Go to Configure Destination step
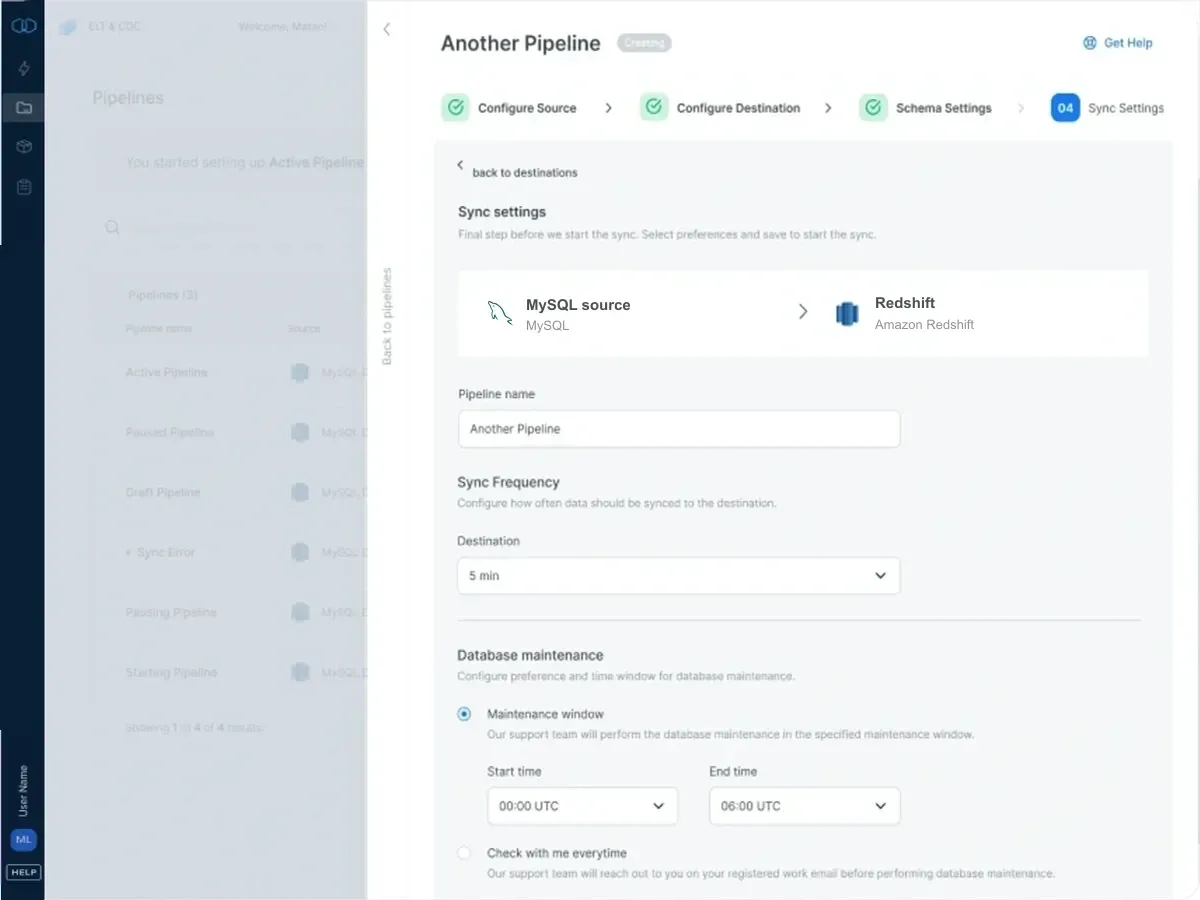Image resolution: width=1200 pixels, height=900 pixels. click(738, 108)
